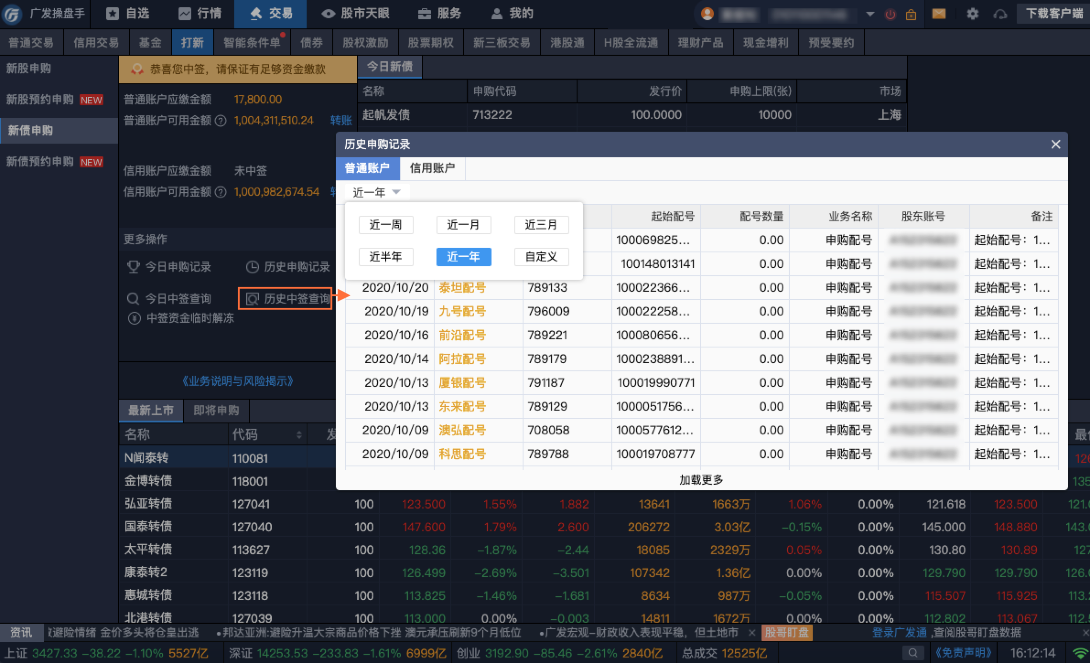Viewport: 1091px width, 664px height.
Task: Click 中签资金临时解冻 icon
Action: click(x=134, y=318)
